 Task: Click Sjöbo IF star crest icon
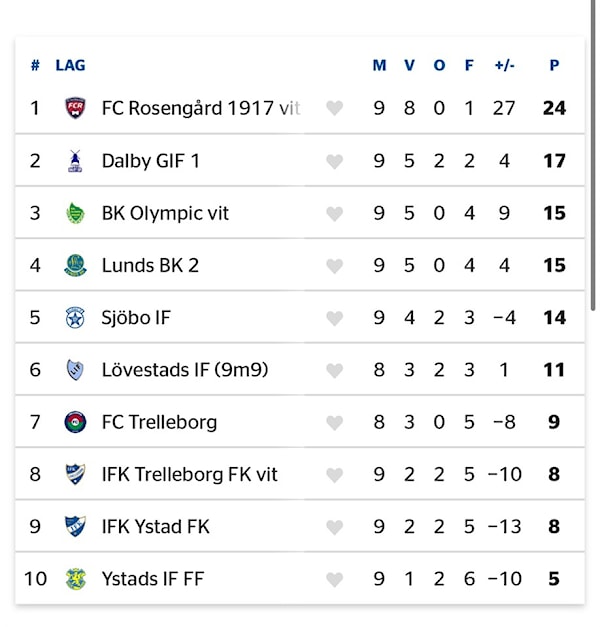click(x=75, y=318)
